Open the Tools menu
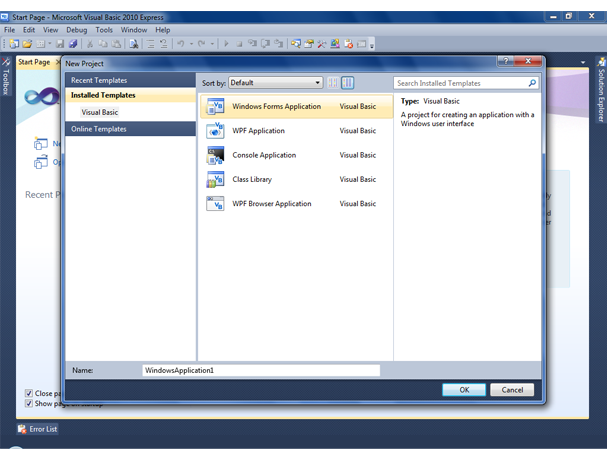Screen dimensions: 608x462 click(x=104, y=30)
